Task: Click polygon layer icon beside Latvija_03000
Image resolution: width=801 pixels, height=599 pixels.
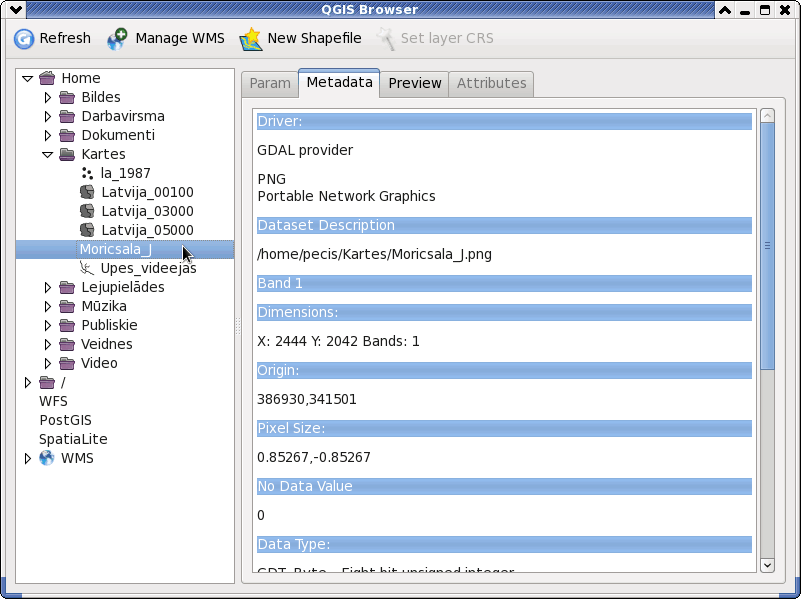Action: [87, 211]
